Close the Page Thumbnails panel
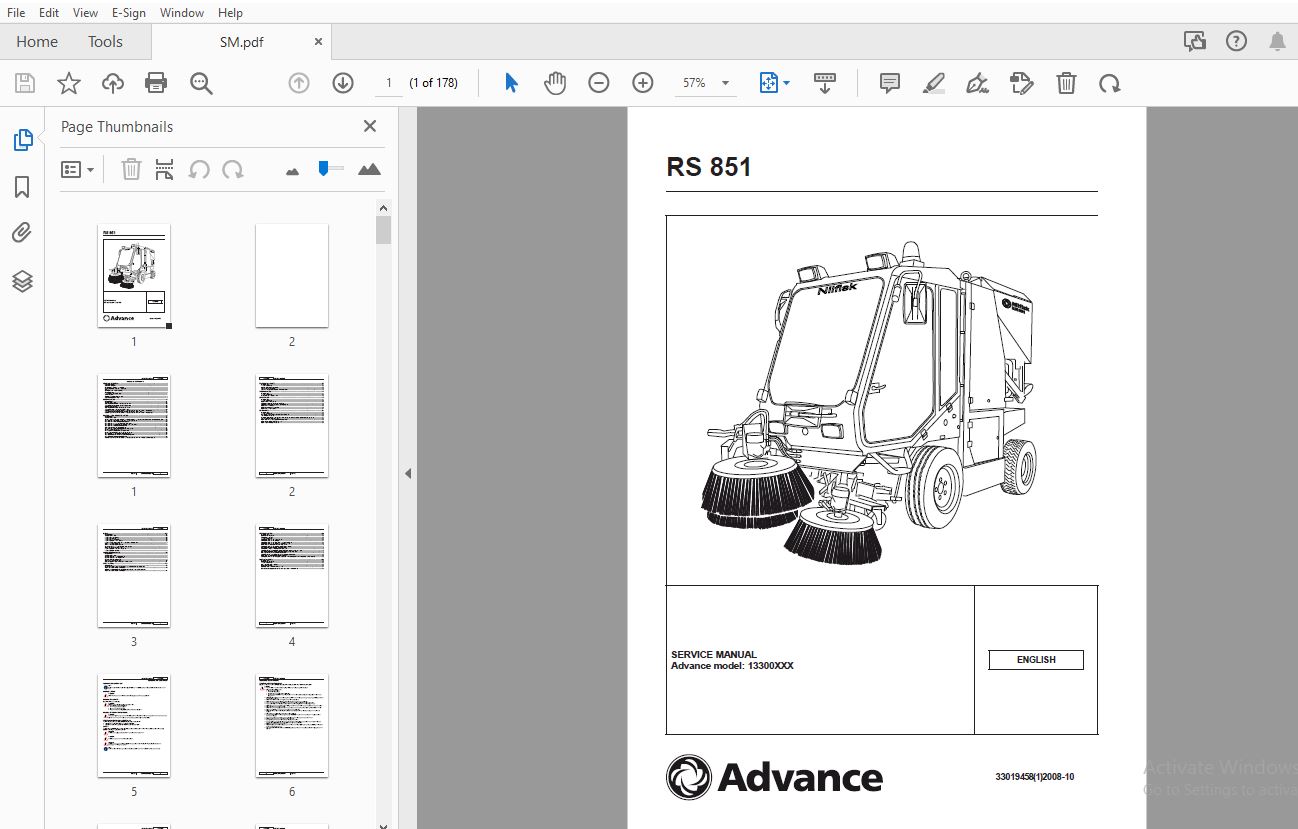Screen dimensions: 1298x829 click(x=370, y=126)
